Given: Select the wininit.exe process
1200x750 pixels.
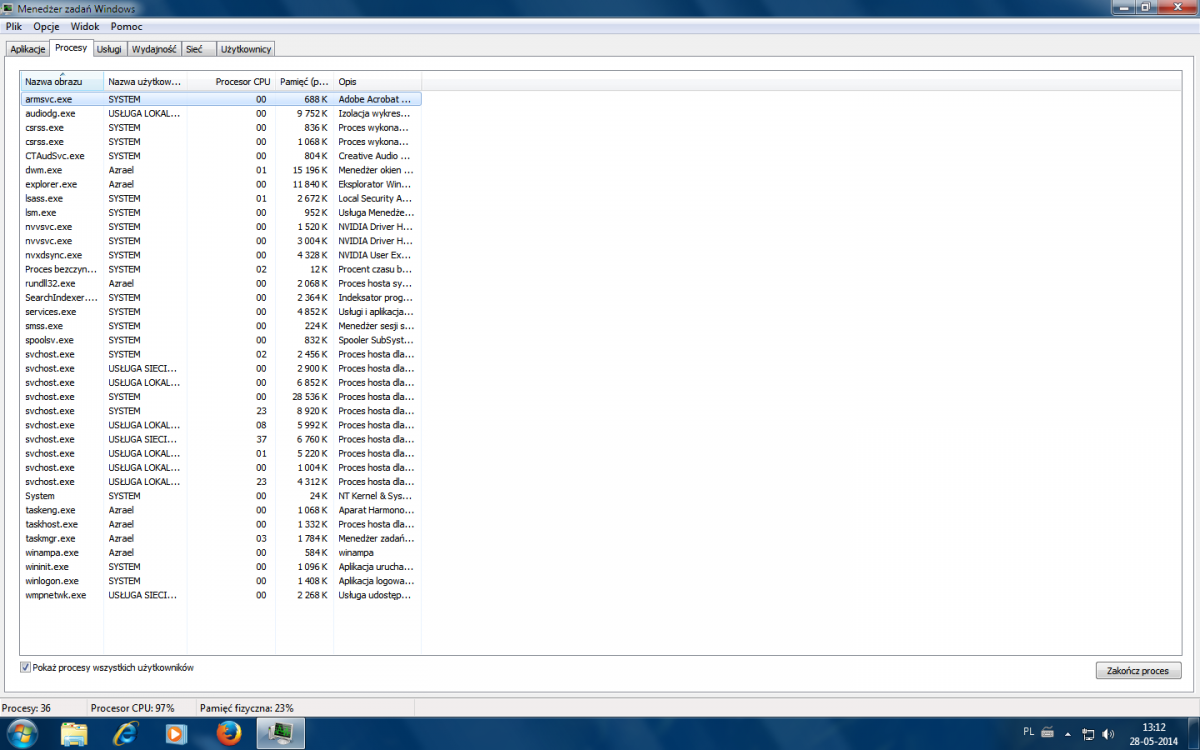Looking at the screenshot, I should (221, 566).
